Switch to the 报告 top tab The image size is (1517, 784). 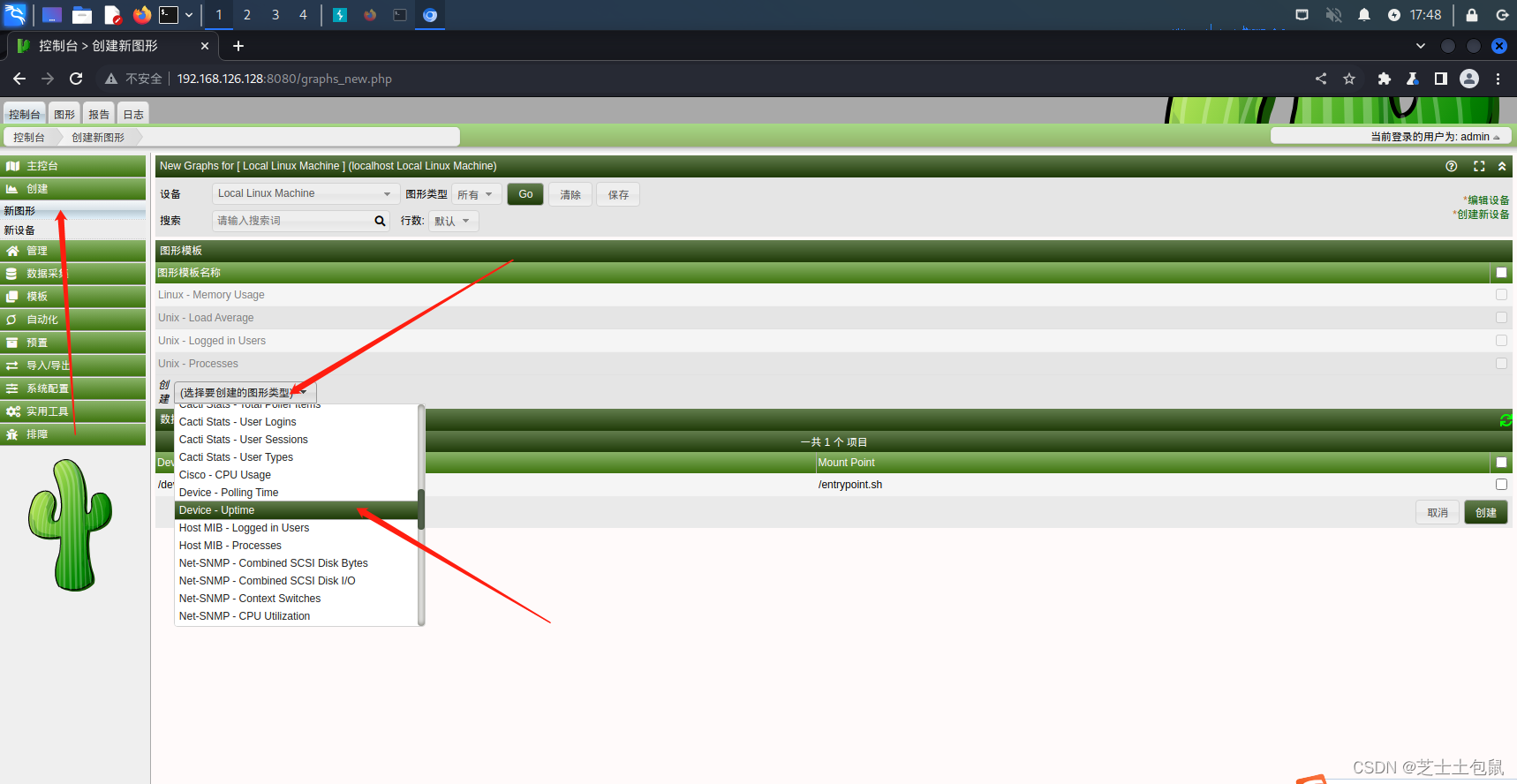click(x=99, y=114)
